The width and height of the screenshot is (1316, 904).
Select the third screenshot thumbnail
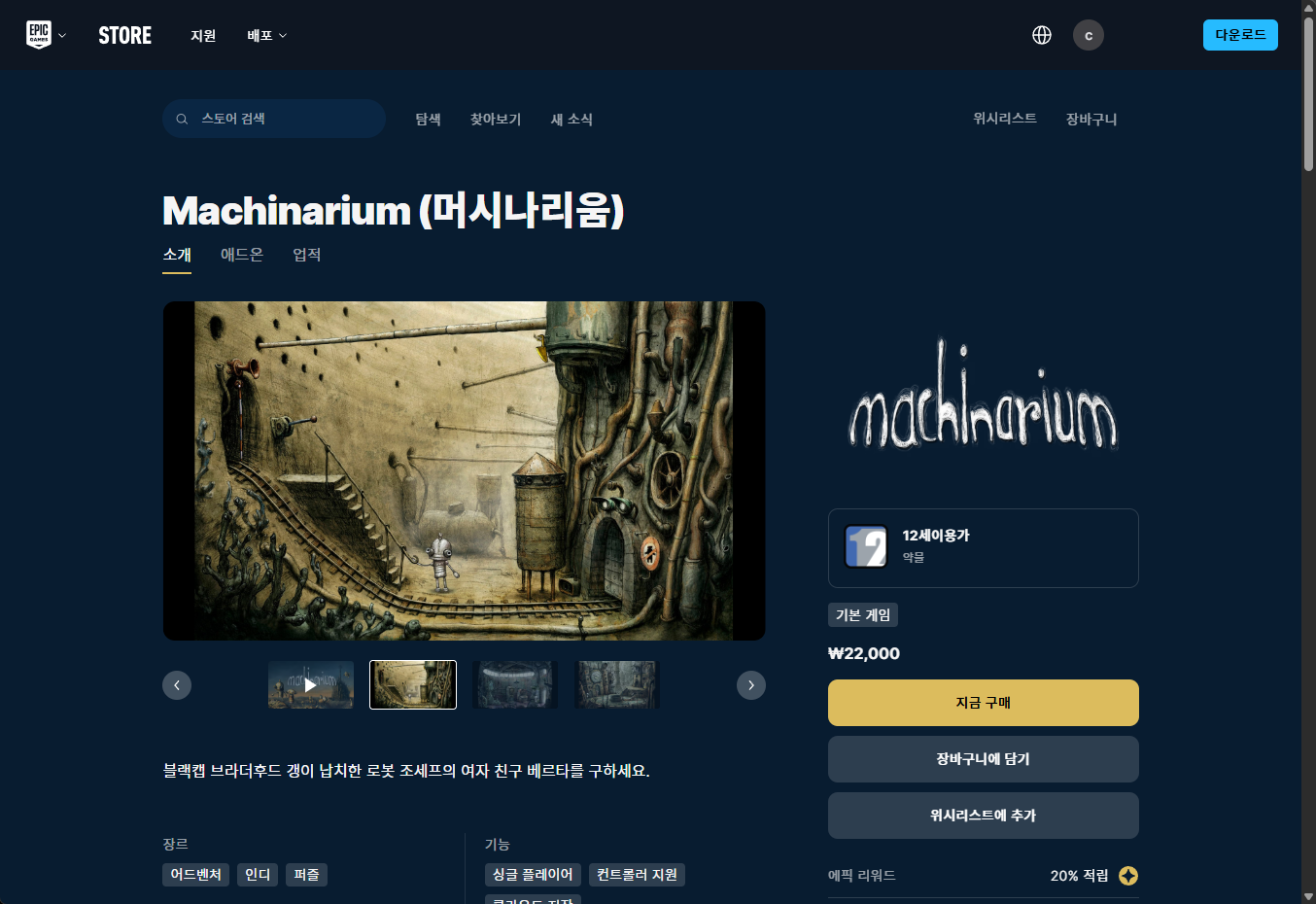515,685
